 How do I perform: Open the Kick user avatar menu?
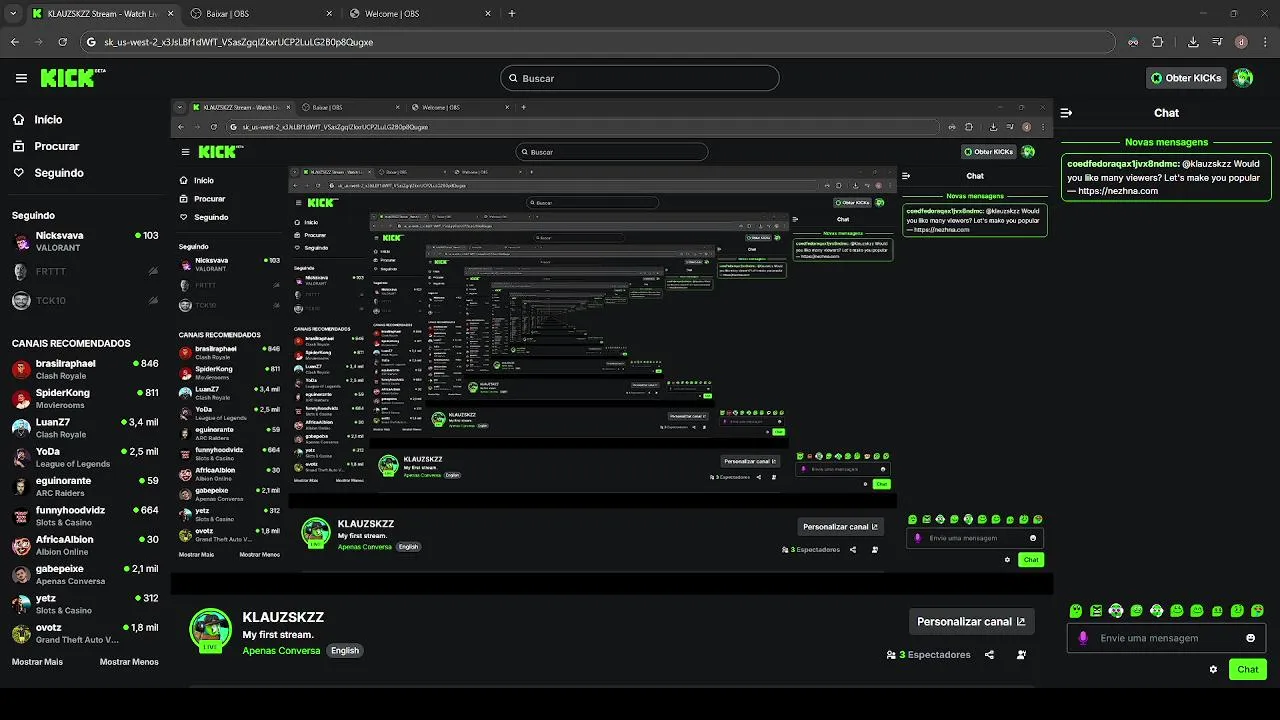1243,78
